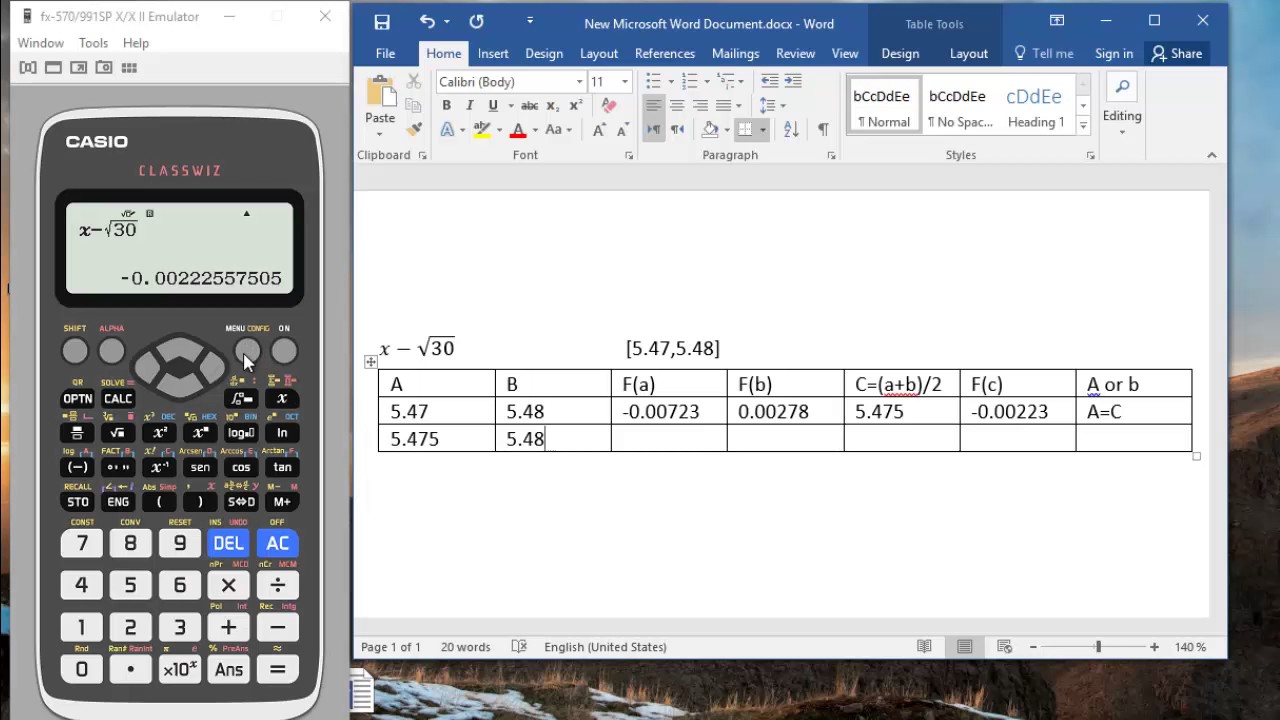The height and width of the screenshot is (720, 1280).
Task: Click the zoom slider handle
Action: 1098,647
